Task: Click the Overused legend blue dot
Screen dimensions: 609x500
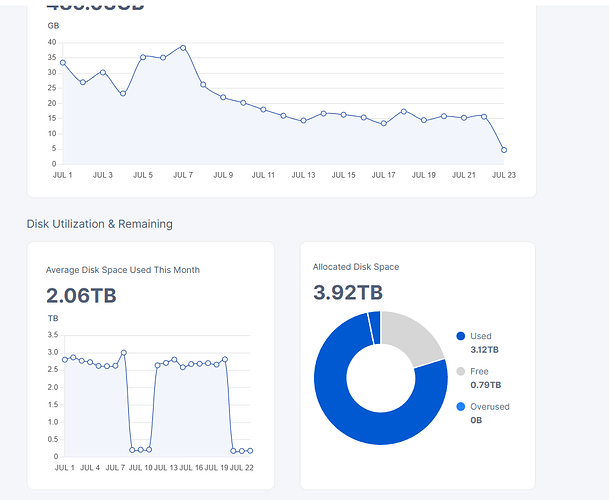Action: click(x=461, y=407)
